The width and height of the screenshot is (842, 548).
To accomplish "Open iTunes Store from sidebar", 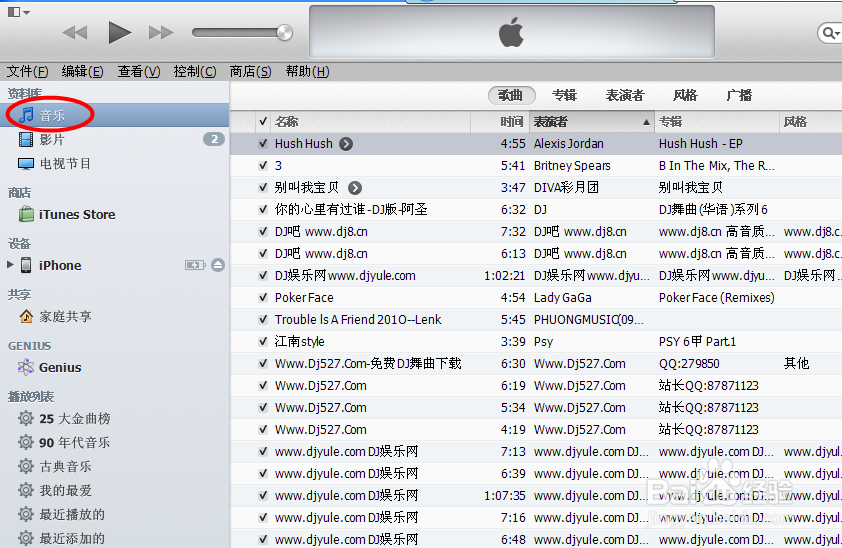I will tap(67, 215).
